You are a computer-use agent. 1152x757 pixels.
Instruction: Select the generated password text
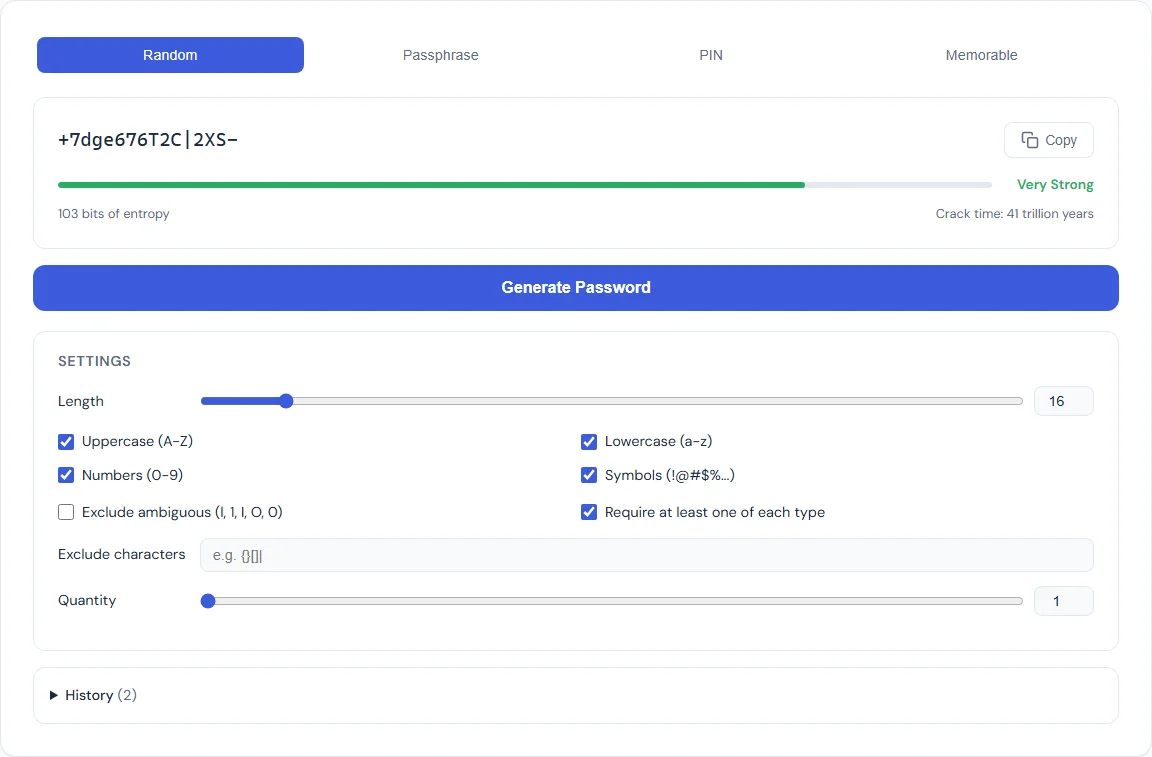point(150,140)
